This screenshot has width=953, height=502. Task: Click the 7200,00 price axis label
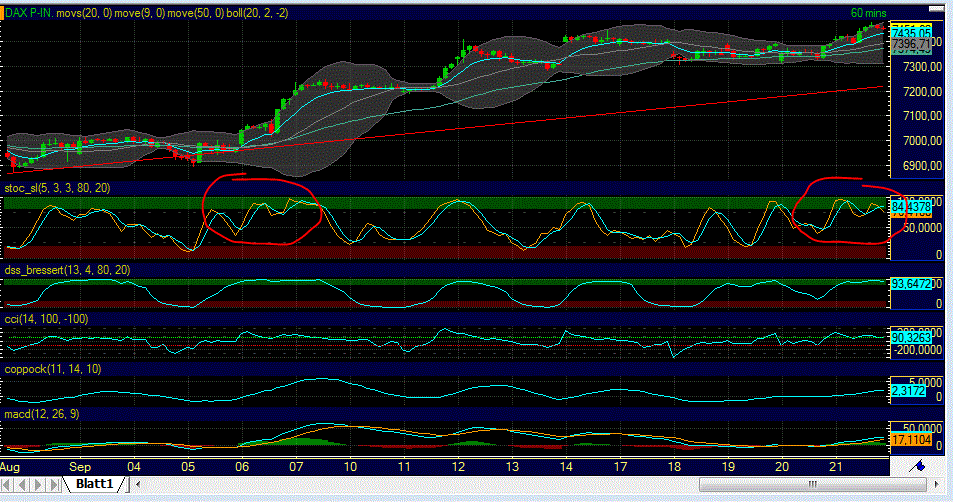(x=923, y=92)
